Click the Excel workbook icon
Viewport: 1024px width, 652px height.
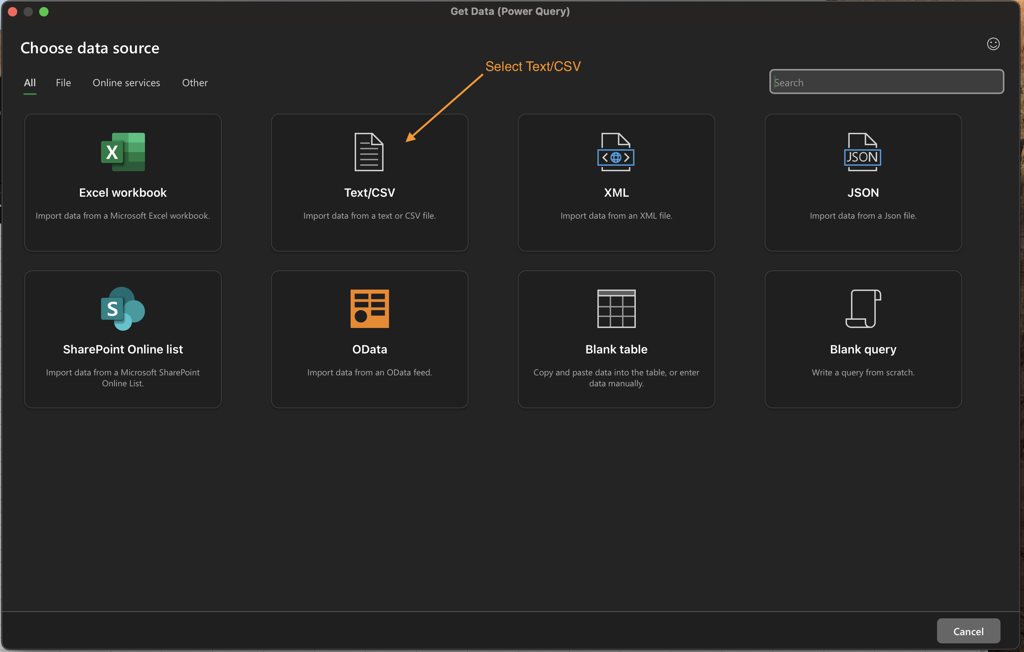pos(123,152)
